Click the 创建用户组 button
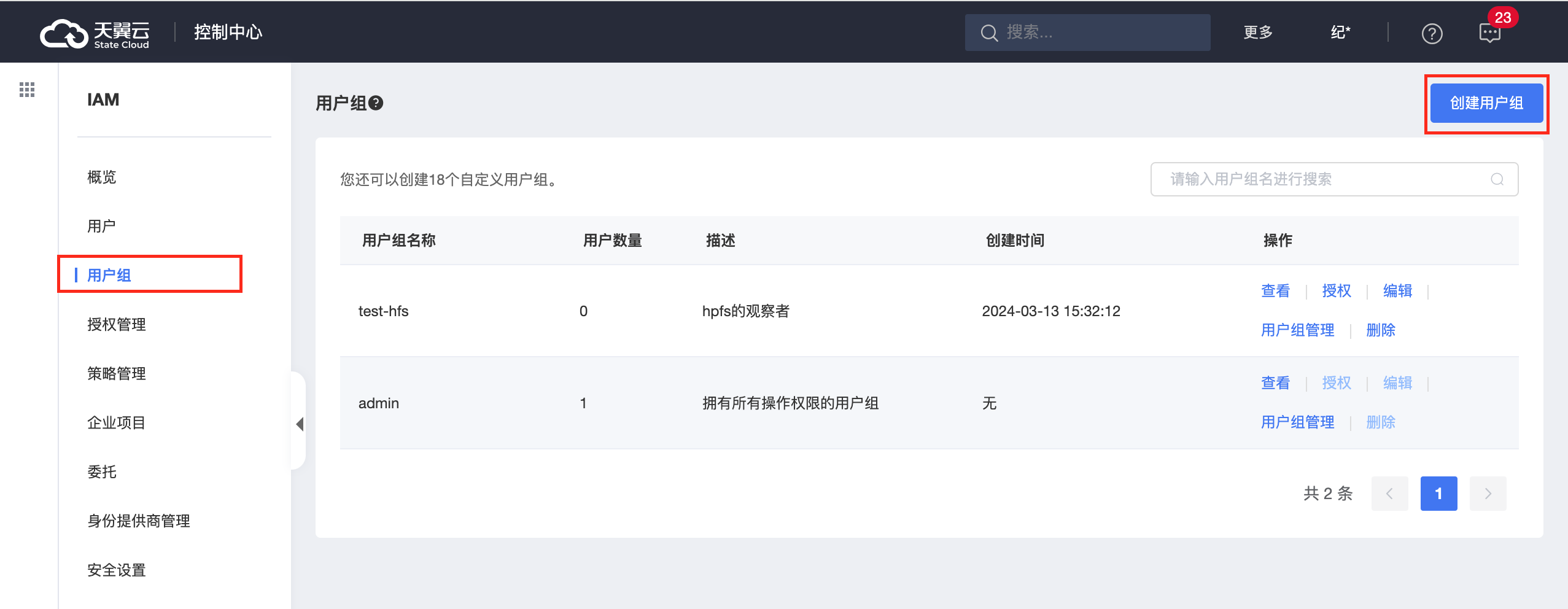 [1486, 103]
